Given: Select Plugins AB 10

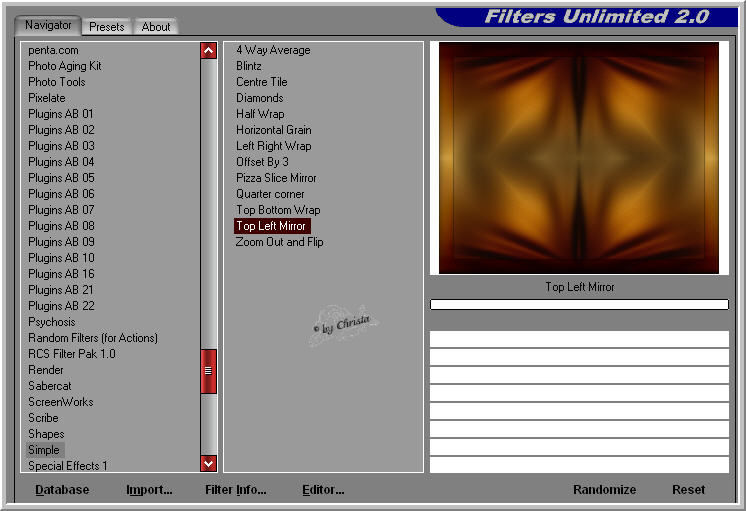Looking at the screenshot, I should pos(61,258).
